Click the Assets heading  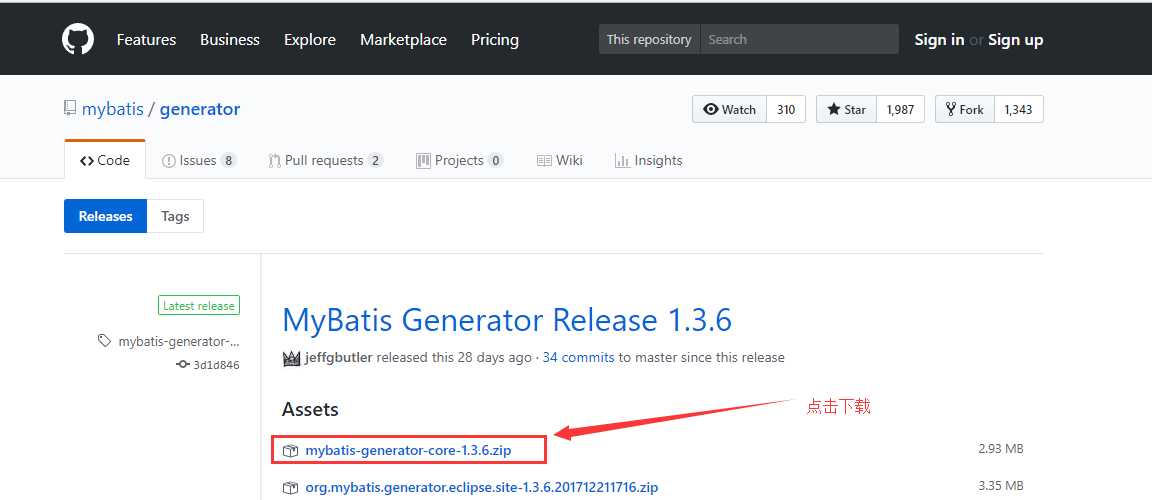[x=310, y=409]
